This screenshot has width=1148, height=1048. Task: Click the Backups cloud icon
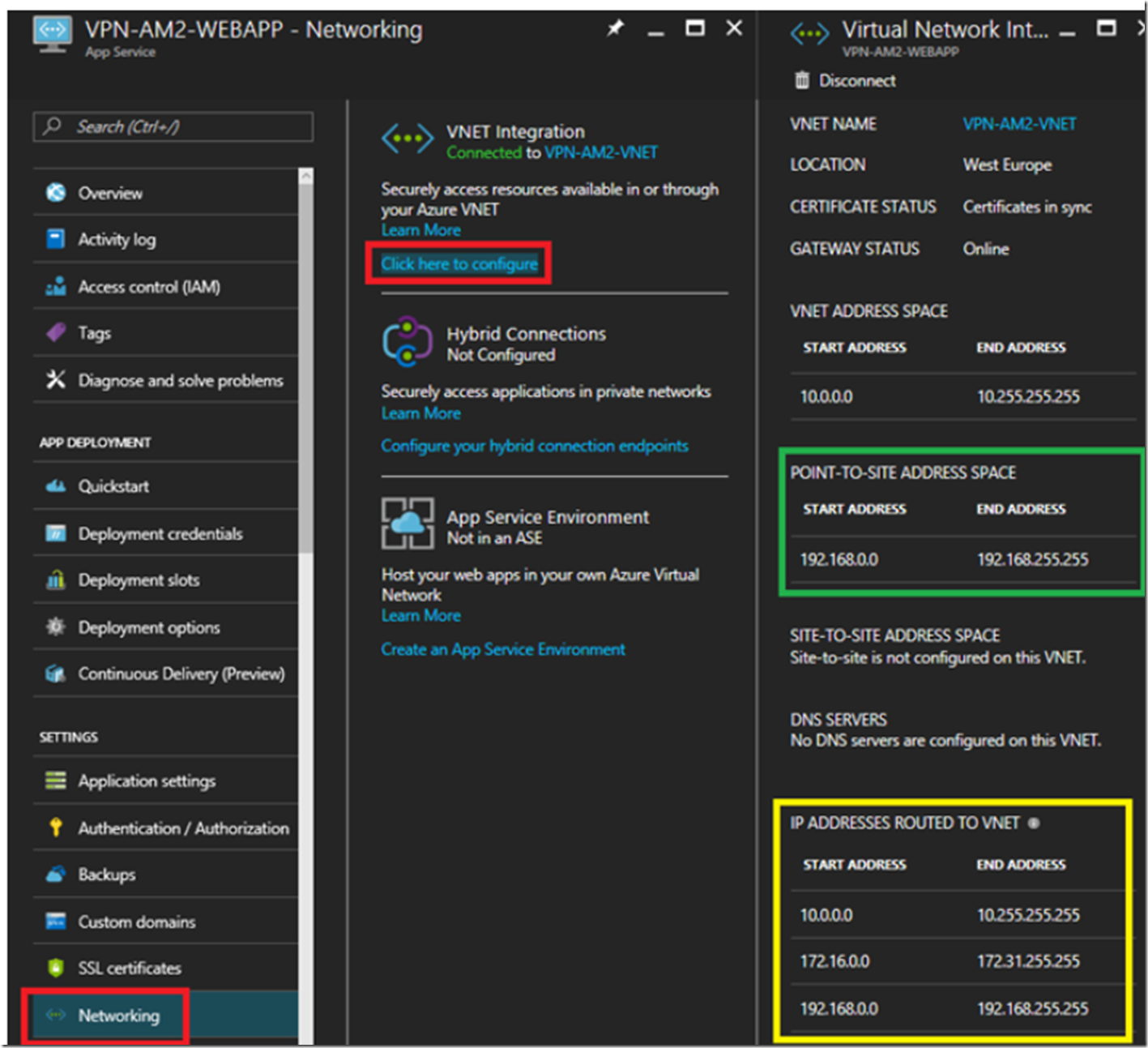56,874
